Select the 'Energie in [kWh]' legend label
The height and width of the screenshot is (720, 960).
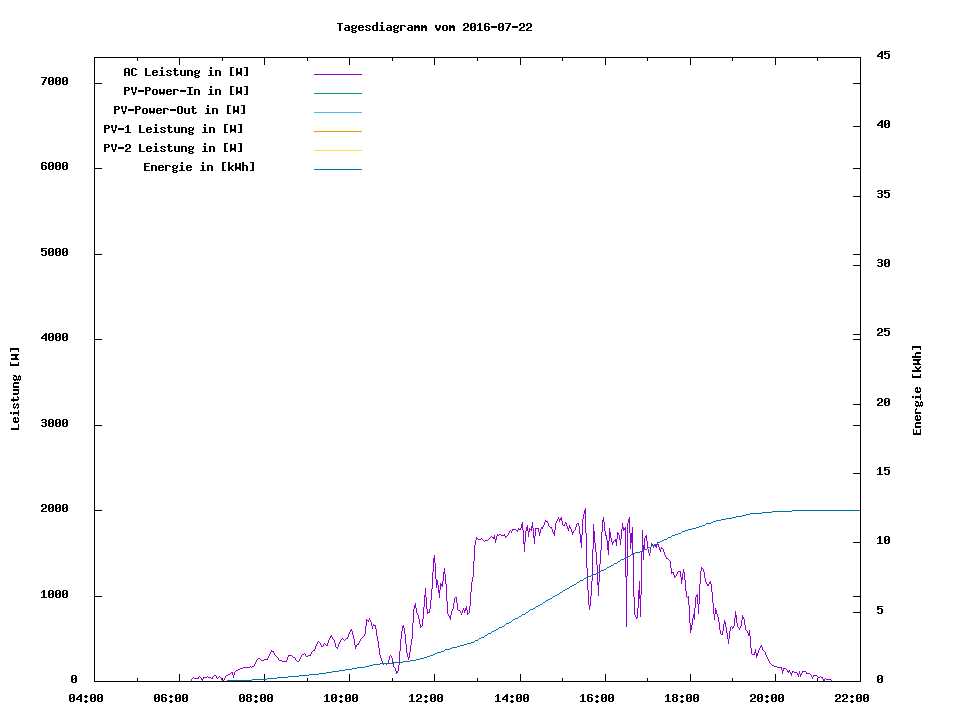(x=199, y=167)
